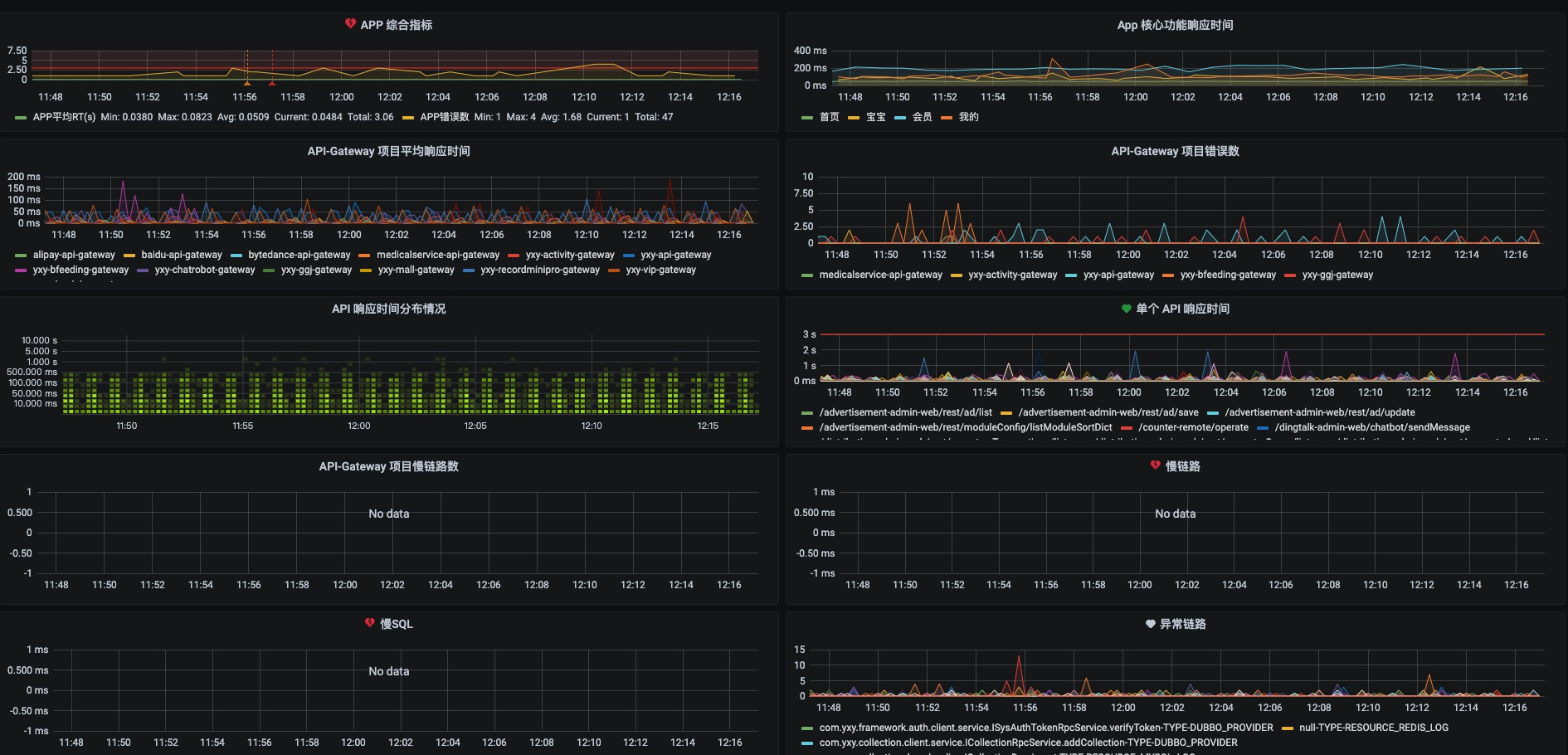
Task: Open color picker for yxy-activity-gateway in 平均响应时间 legend
Action: [x=514, y=256]
